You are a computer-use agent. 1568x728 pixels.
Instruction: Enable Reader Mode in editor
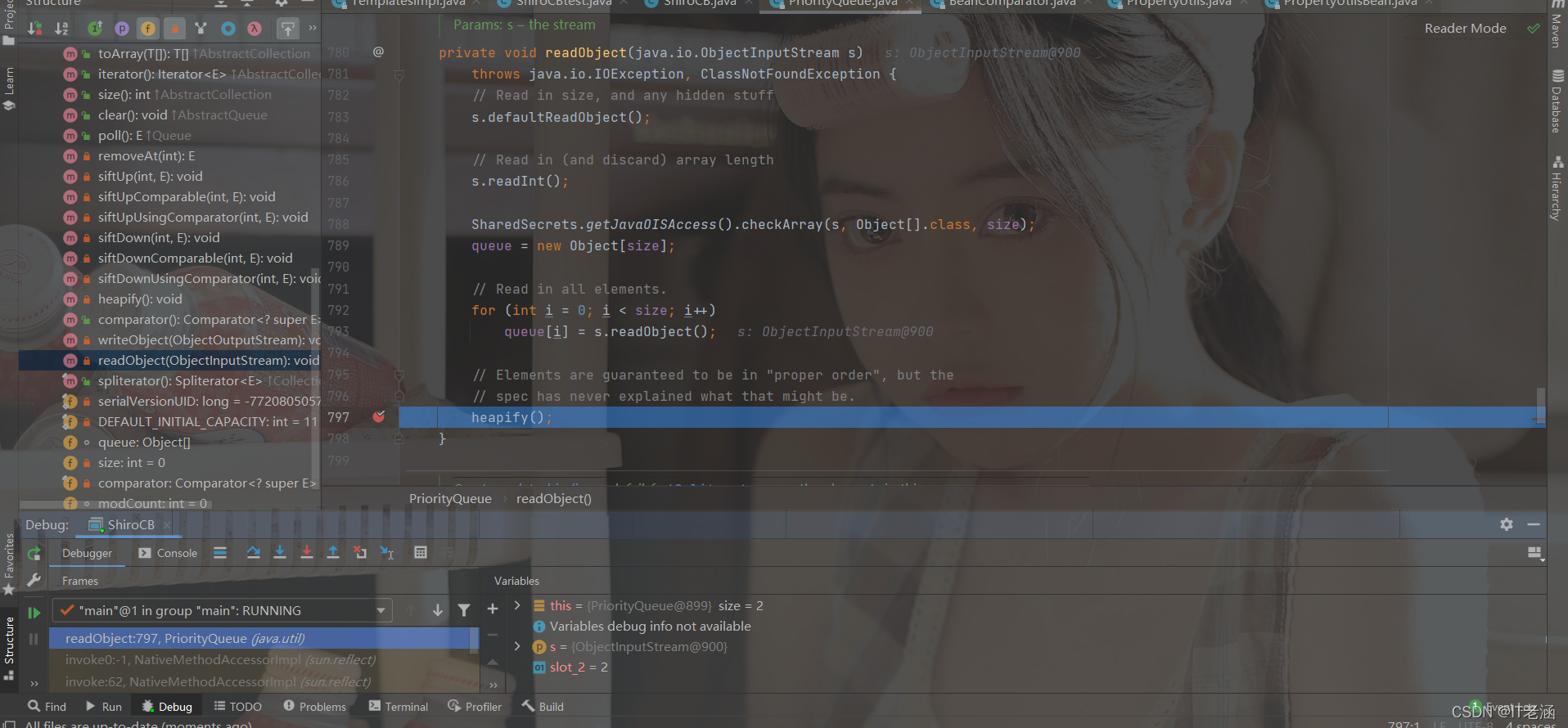point(1465,29)
